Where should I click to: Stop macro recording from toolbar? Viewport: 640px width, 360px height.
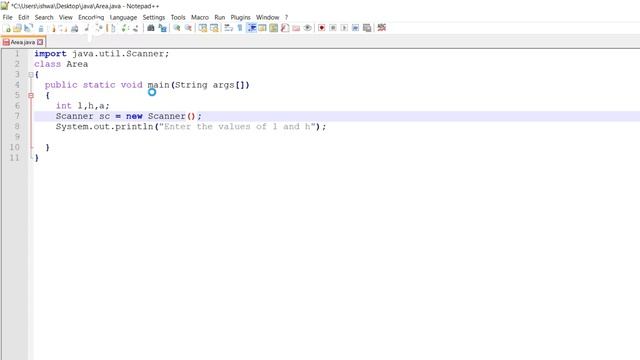coord(333,28)
